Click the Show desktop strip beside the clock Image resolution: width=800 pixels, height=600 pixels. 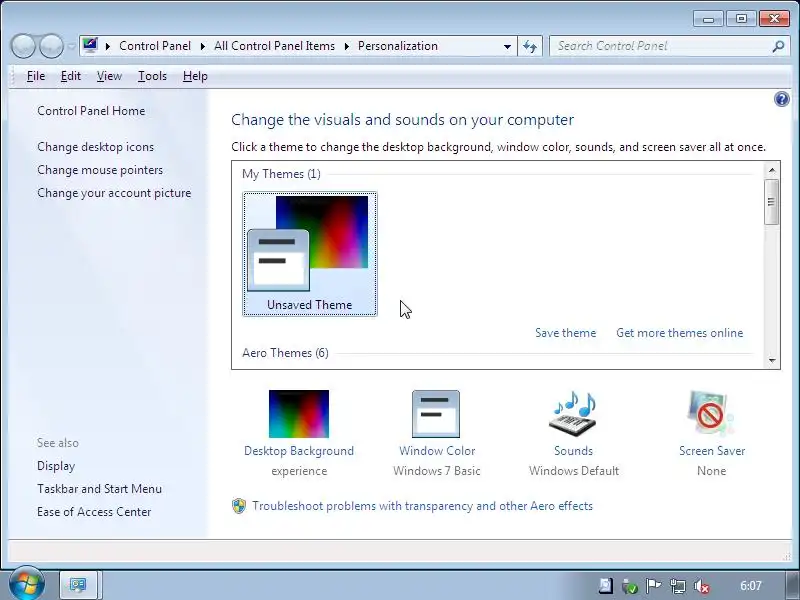pyautogui.click(x=790, y=585)
